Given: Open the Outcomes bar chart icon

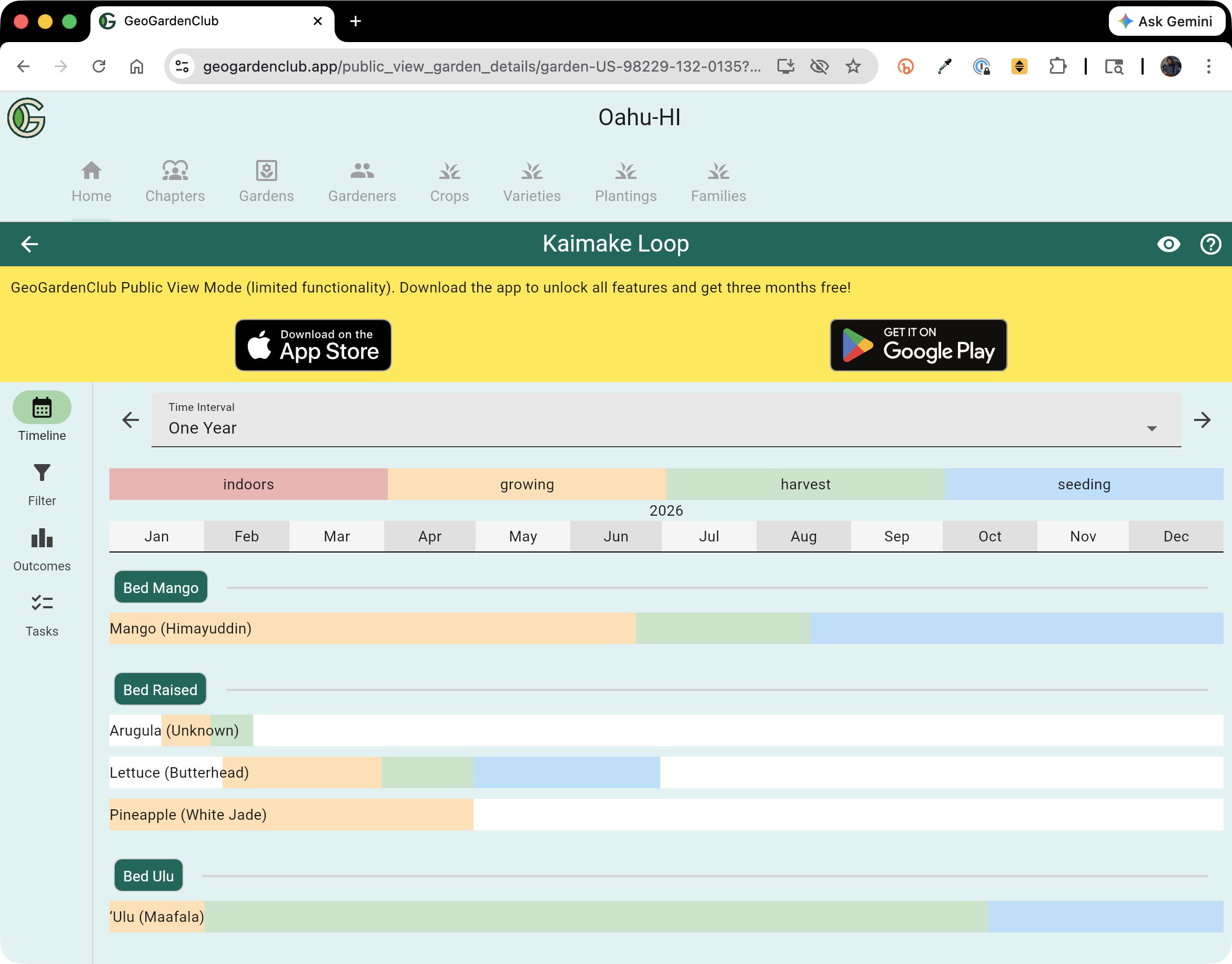Looking at the screenshot, I should point(42,538).
